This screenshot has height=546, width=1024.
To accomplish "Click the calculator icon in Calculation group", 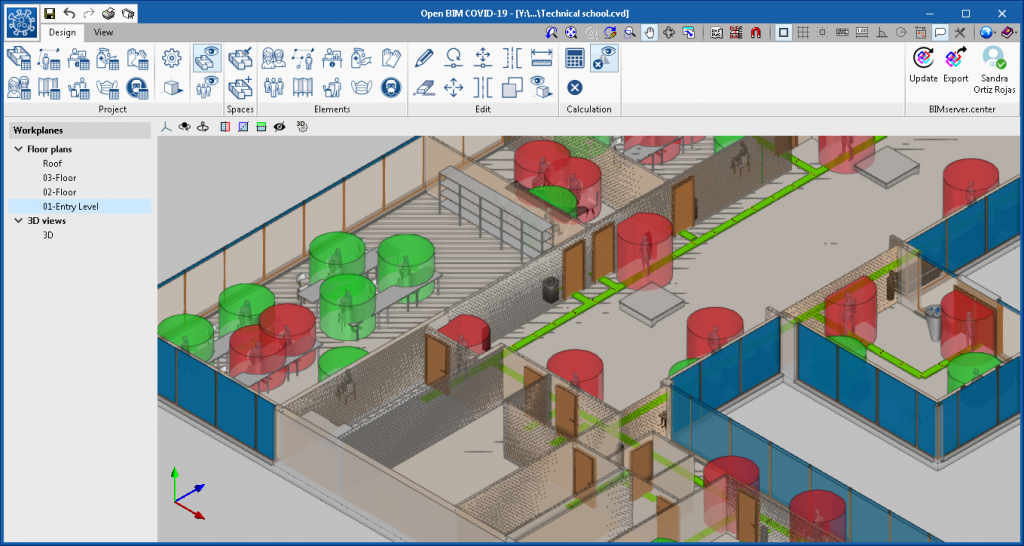I will pos(574,57).
